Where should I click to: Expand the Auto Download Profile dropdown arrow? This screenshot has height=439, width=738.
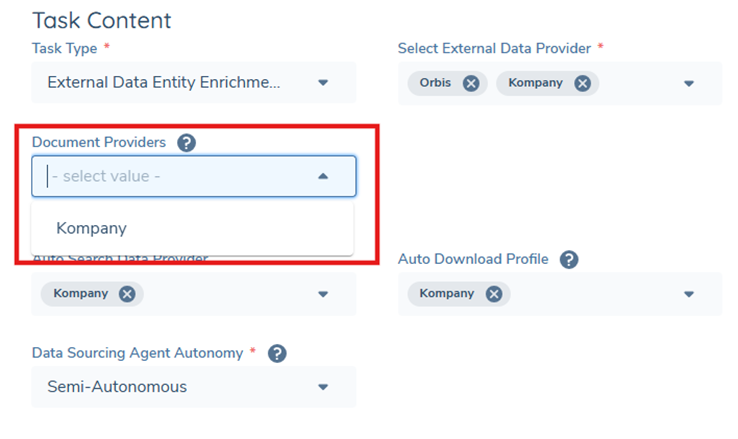(x=689, y=294)
